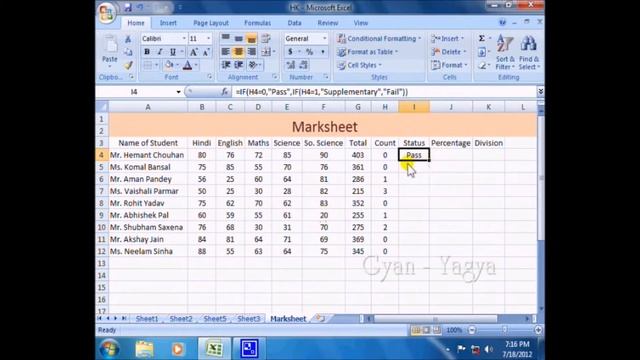Apply the Fill Color bucket
This screenshot has width=640, height=360.
(169, 65)
